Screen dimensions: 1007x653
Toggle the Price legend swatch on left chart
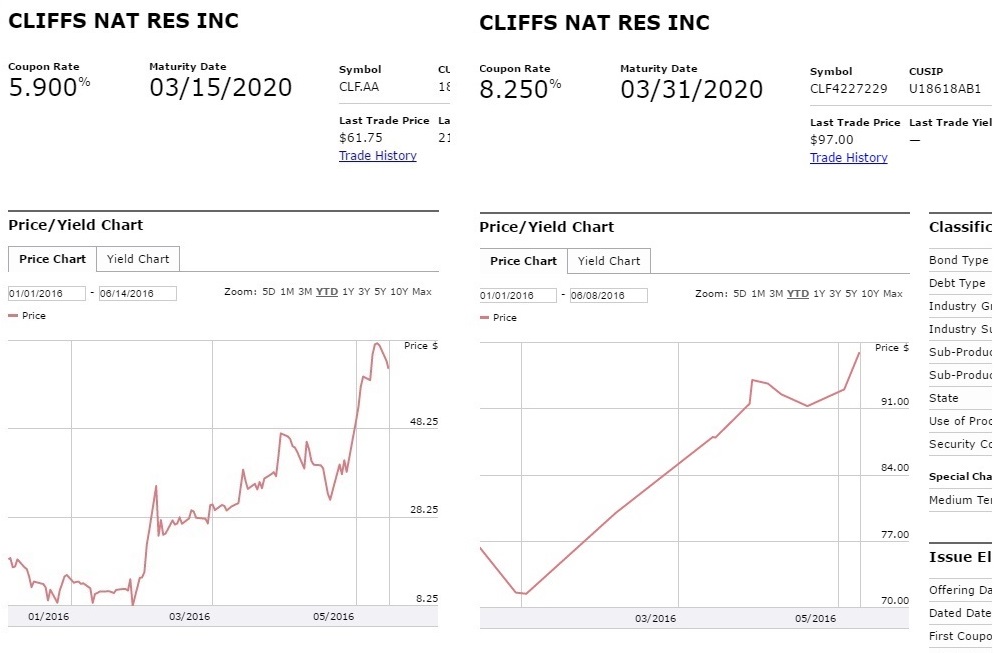point(13,315)
